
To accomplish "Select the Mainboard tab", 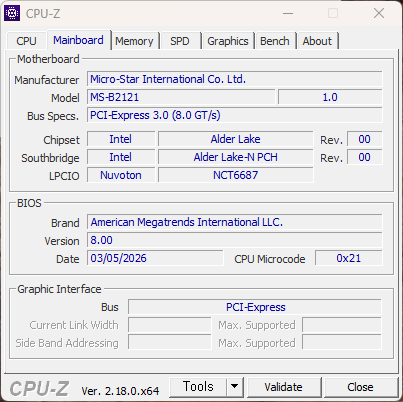I will 78,40.
